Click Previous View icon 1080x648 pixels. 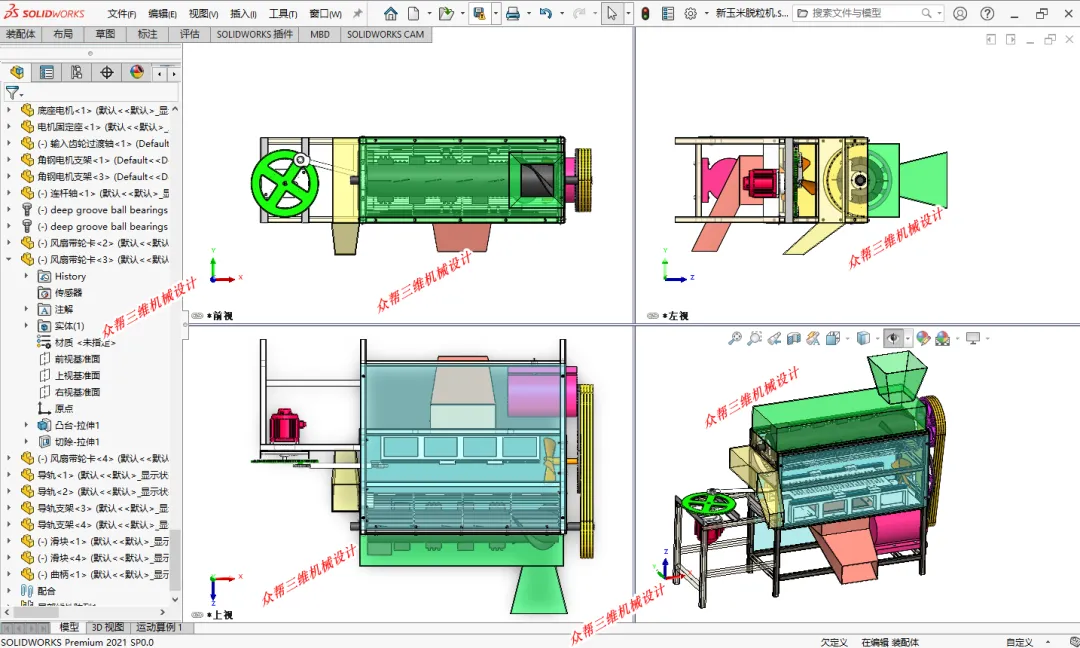774,338
